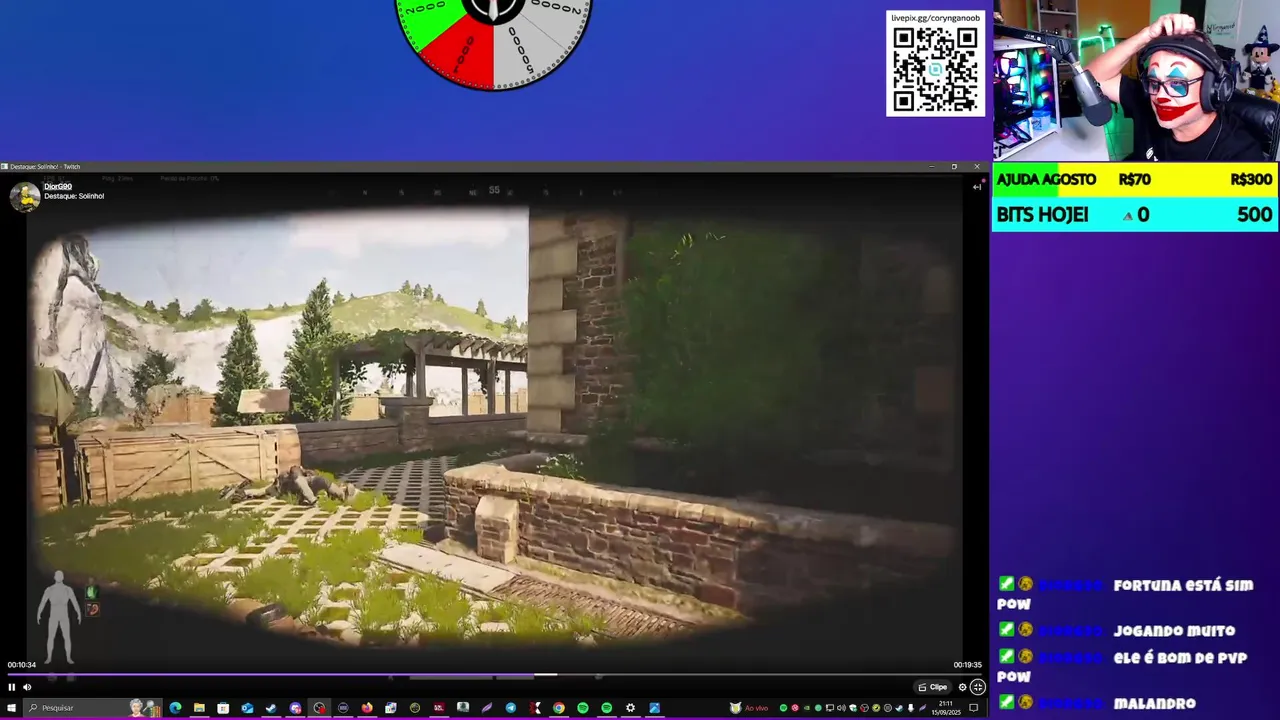Open the Windows Start menu
This screenshot has width=1280, height=720.
click(x=11, y=708)
